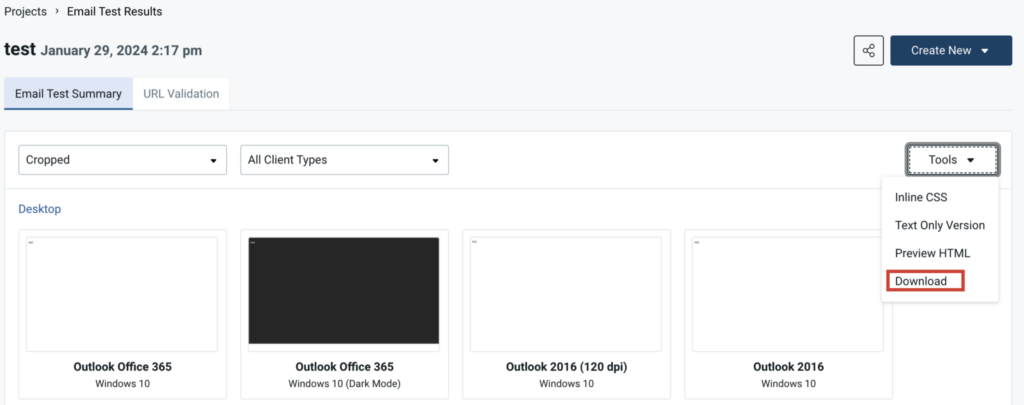Click the January 29, 2024 2:17 pm timestamp

[x=121, y=50]
